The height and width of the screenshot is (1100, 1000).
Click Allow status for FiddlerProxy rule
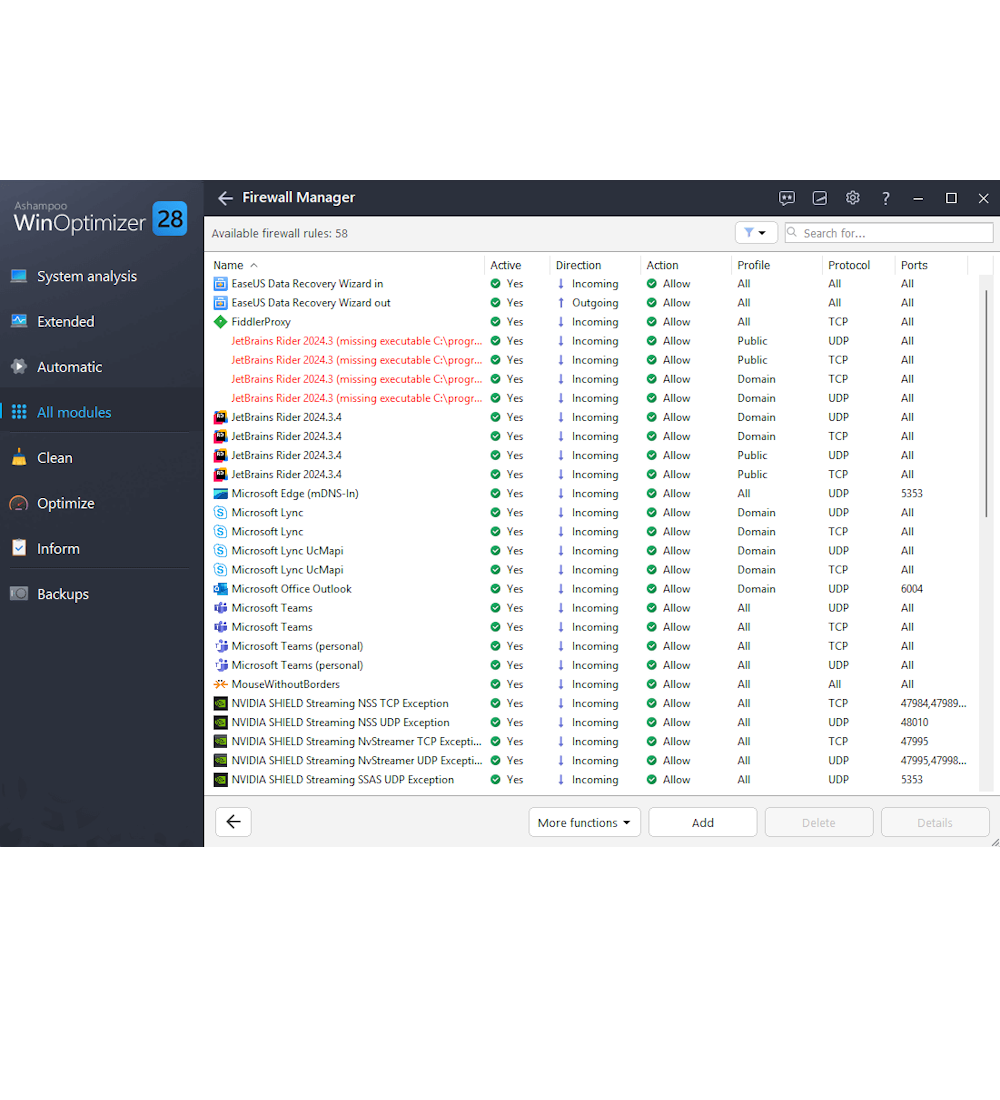click(668, 322)
